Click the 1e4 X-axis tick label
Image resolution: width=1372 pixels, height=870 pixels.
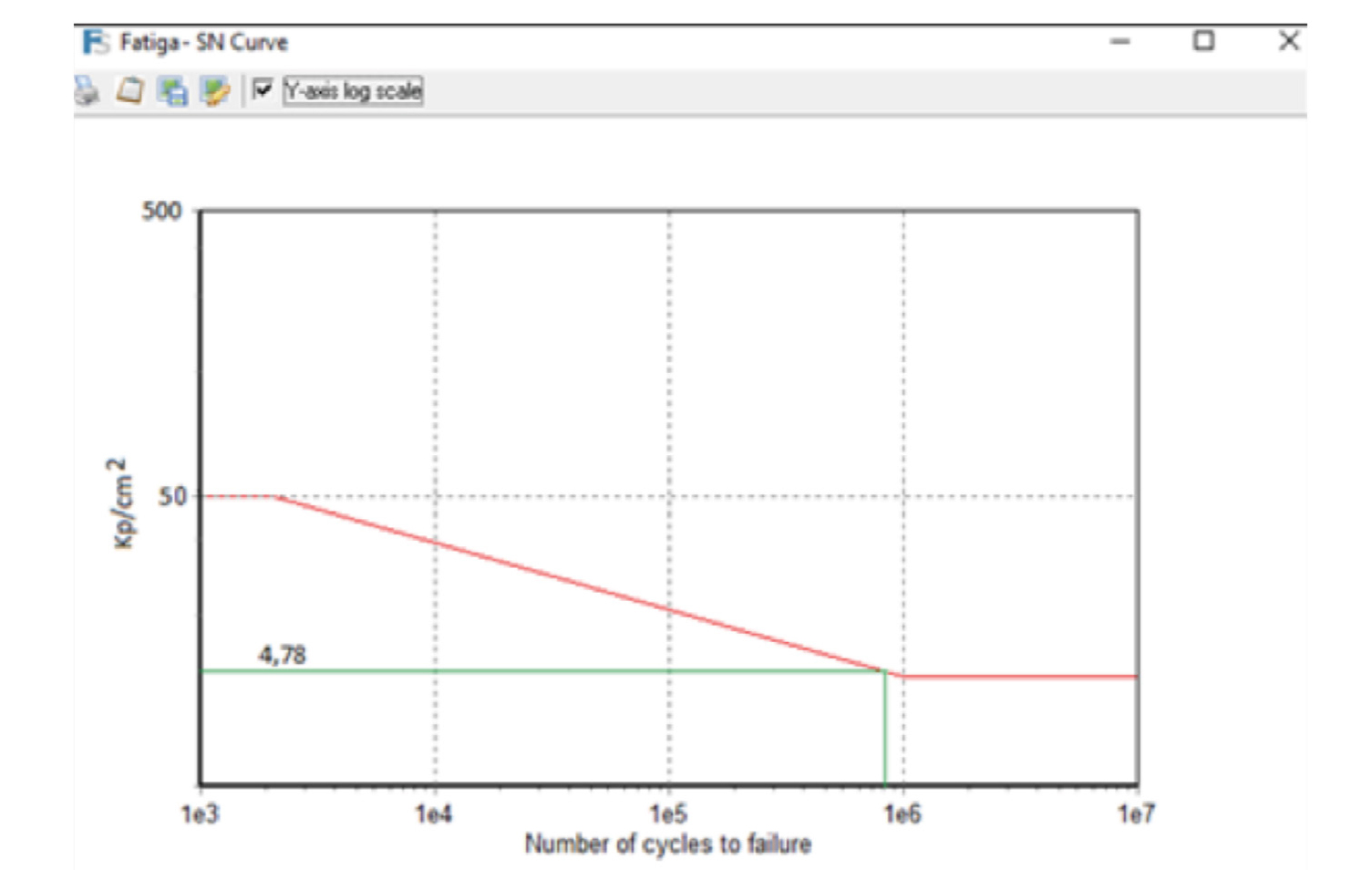coord(434,813)
